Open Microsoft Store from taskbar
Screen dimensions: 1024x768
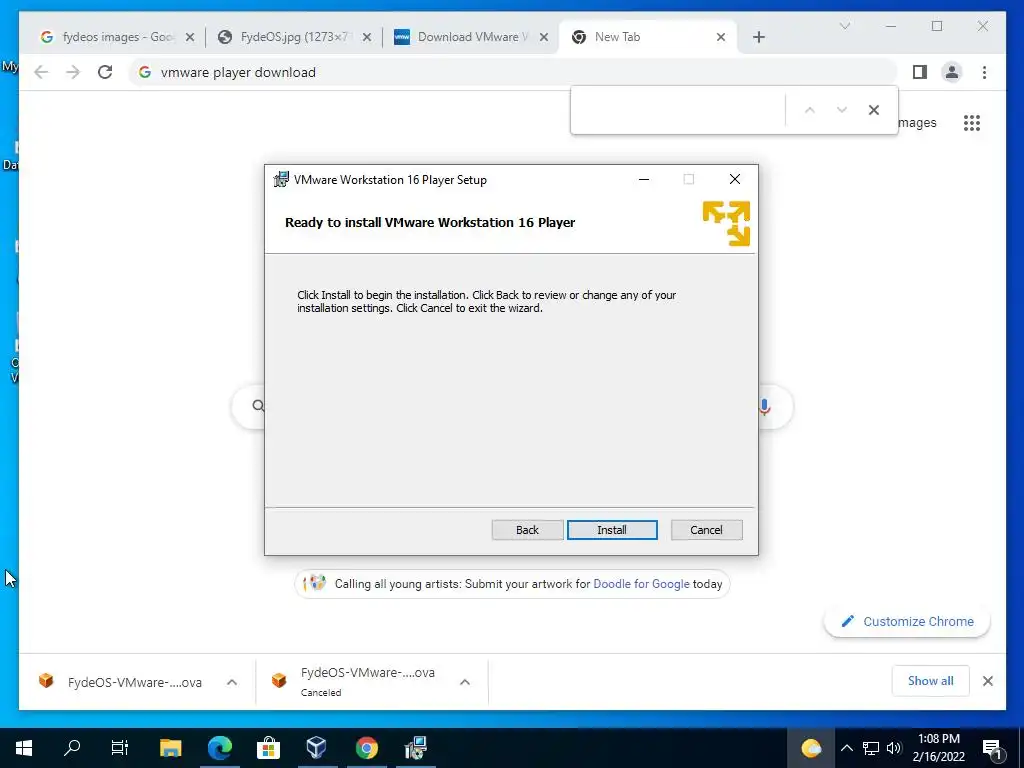[268, 748]
